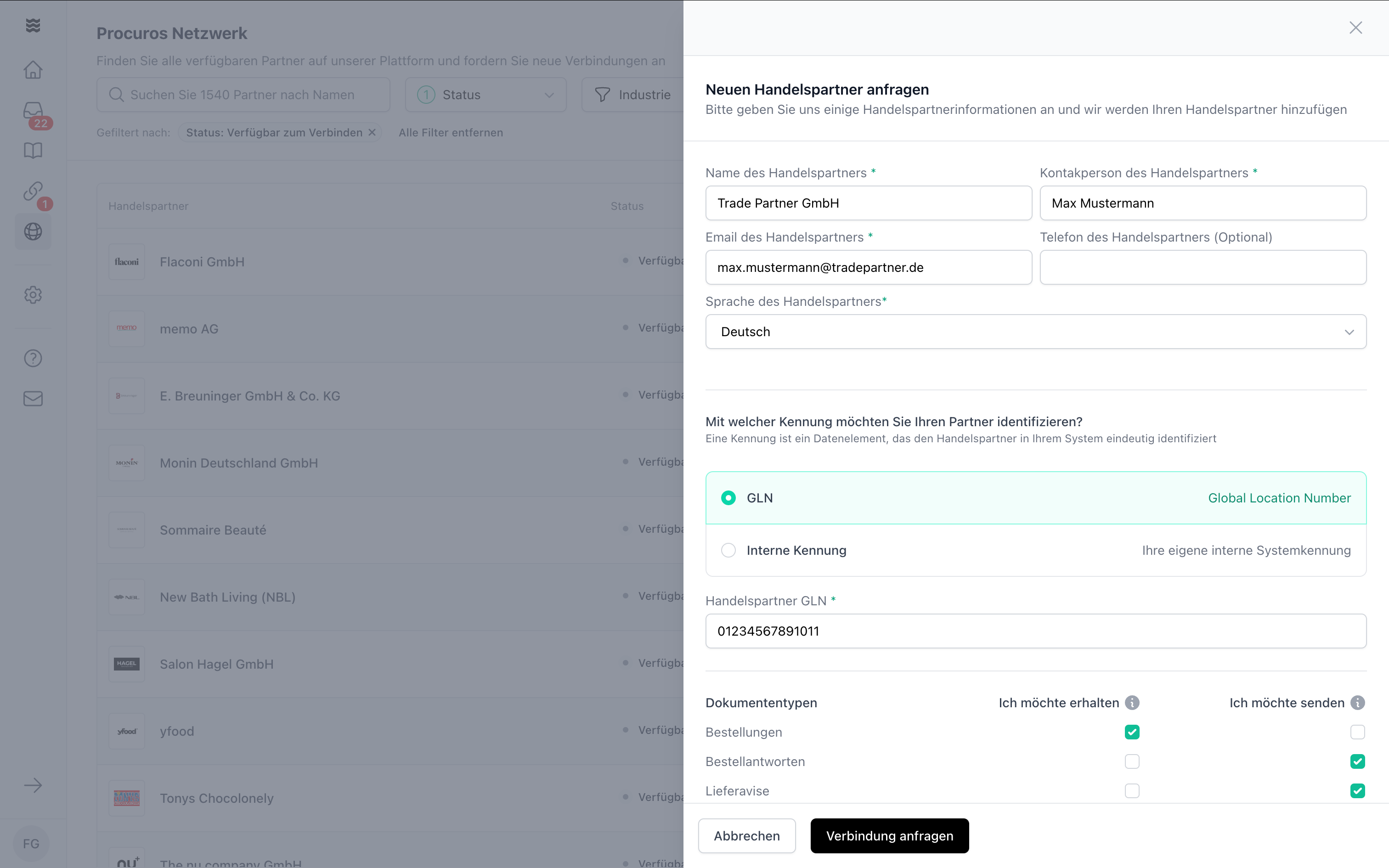Click the Handelspartner column header

[x=148, y=206]
